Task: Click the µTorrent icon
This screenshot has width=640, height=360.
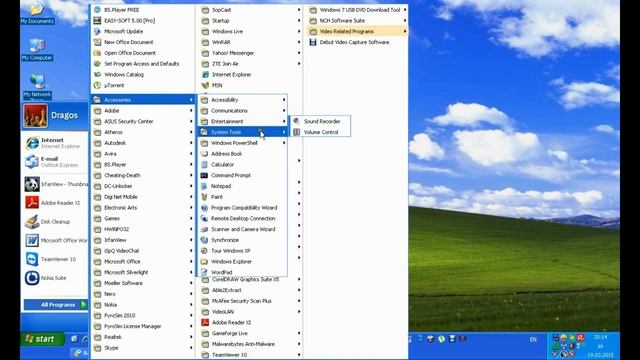Action: click(97, 85)
